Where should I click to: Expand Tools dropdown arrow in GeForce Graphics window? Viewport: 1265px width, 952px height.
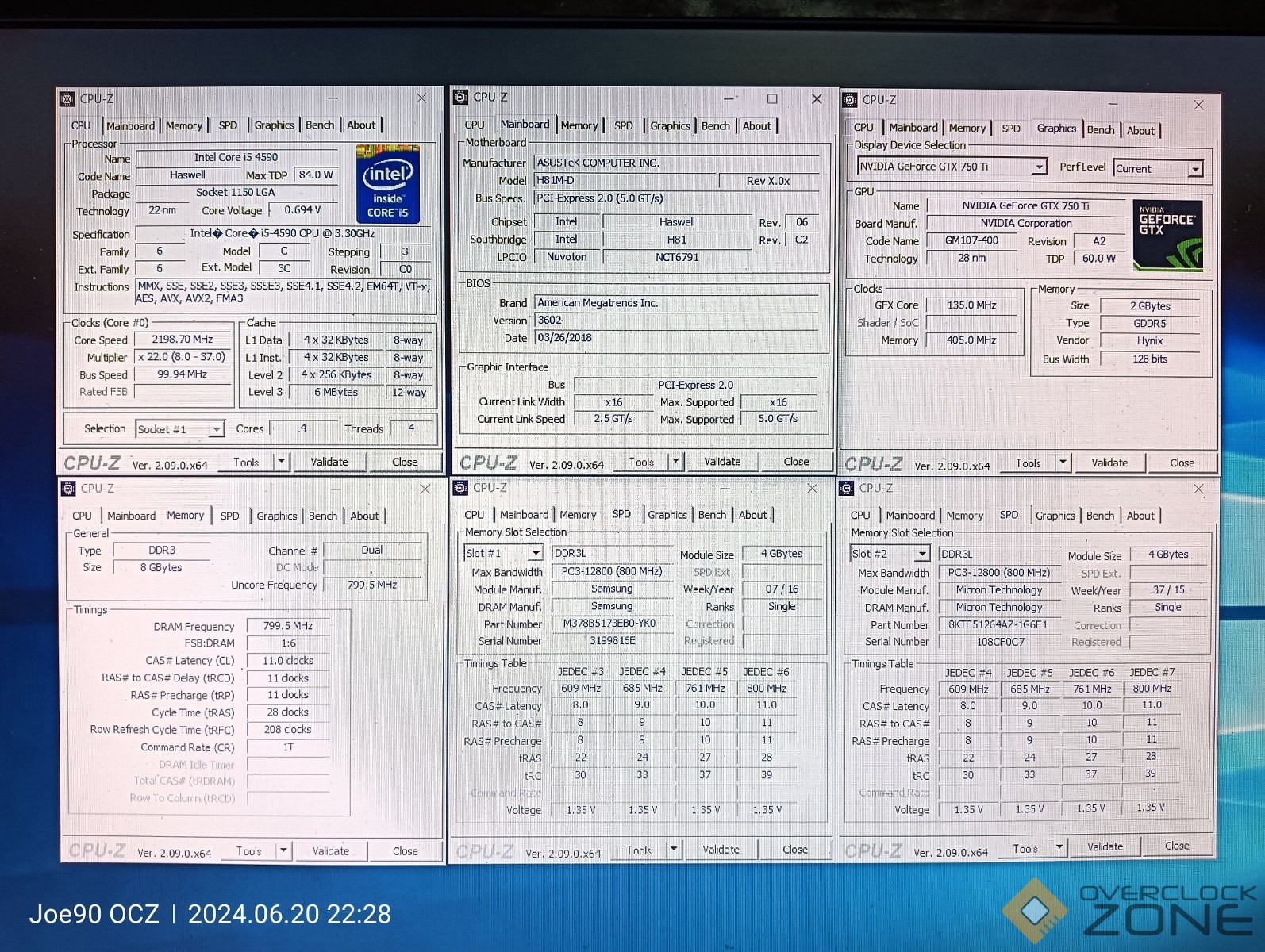point(1063,463)
